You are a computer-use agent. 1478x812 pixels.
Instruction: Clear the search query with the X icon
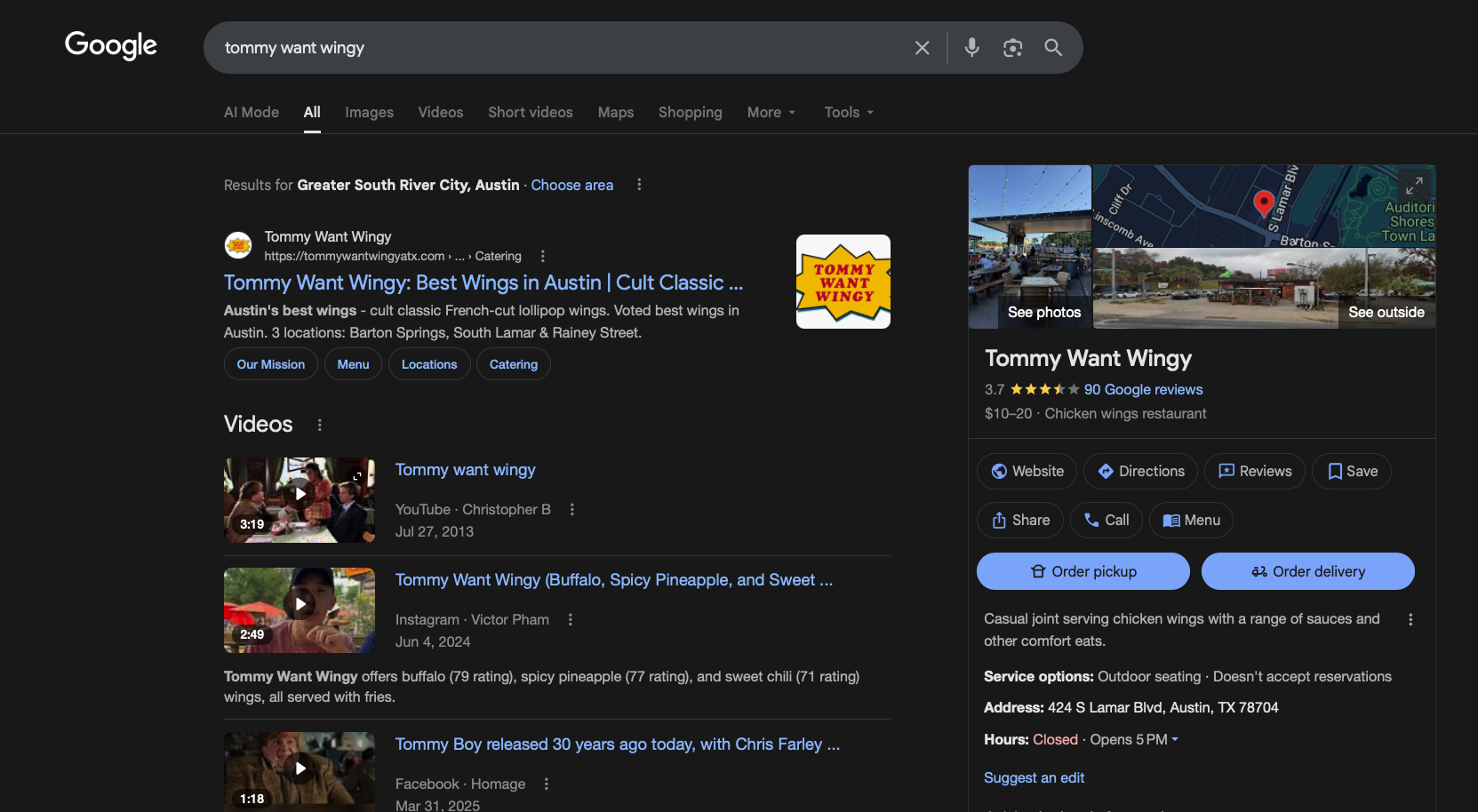(x=922, y=47)
